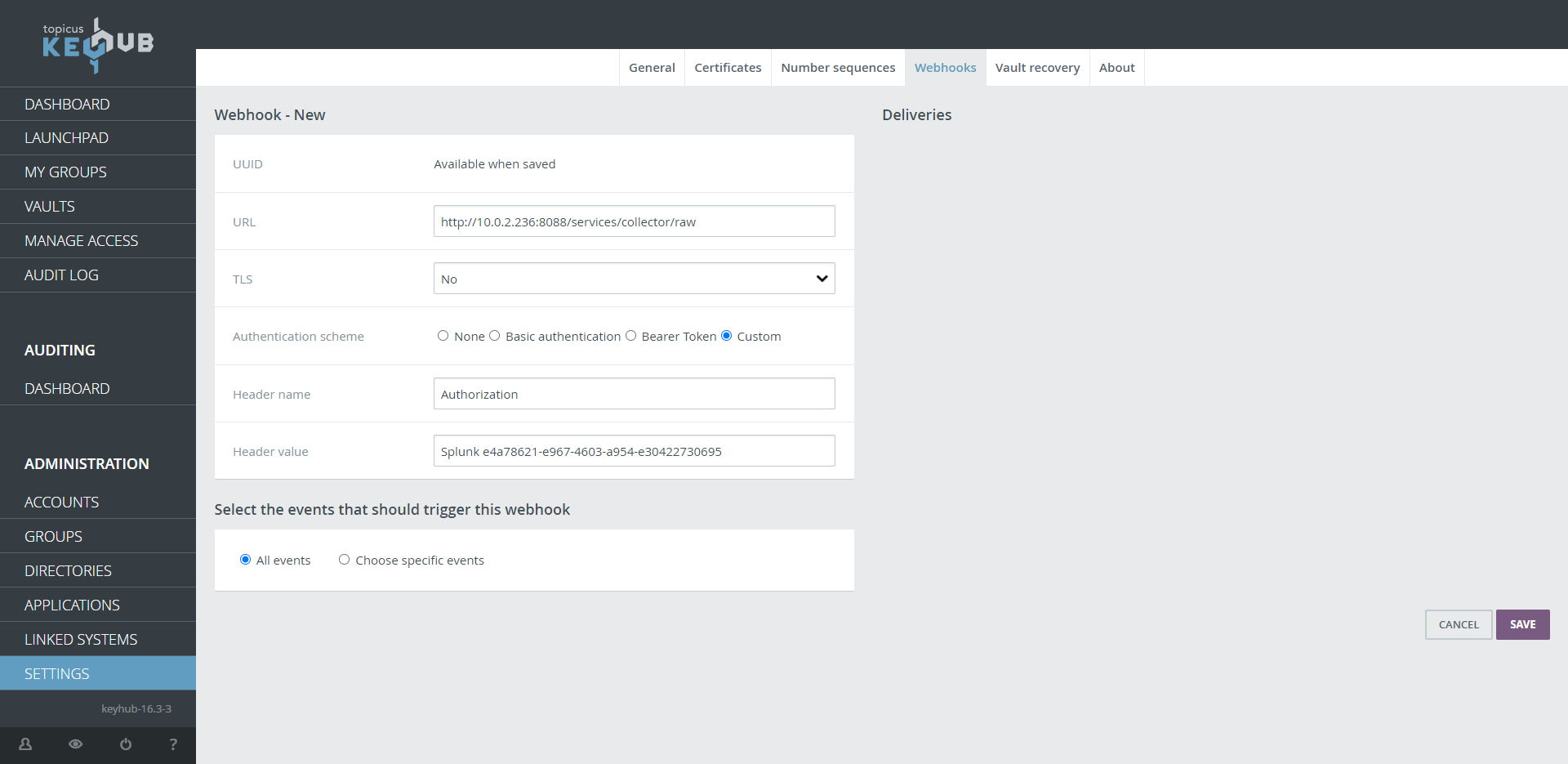Open Accounts under Administration
The image size is (1568, 764).
click(x=98, y=502)
